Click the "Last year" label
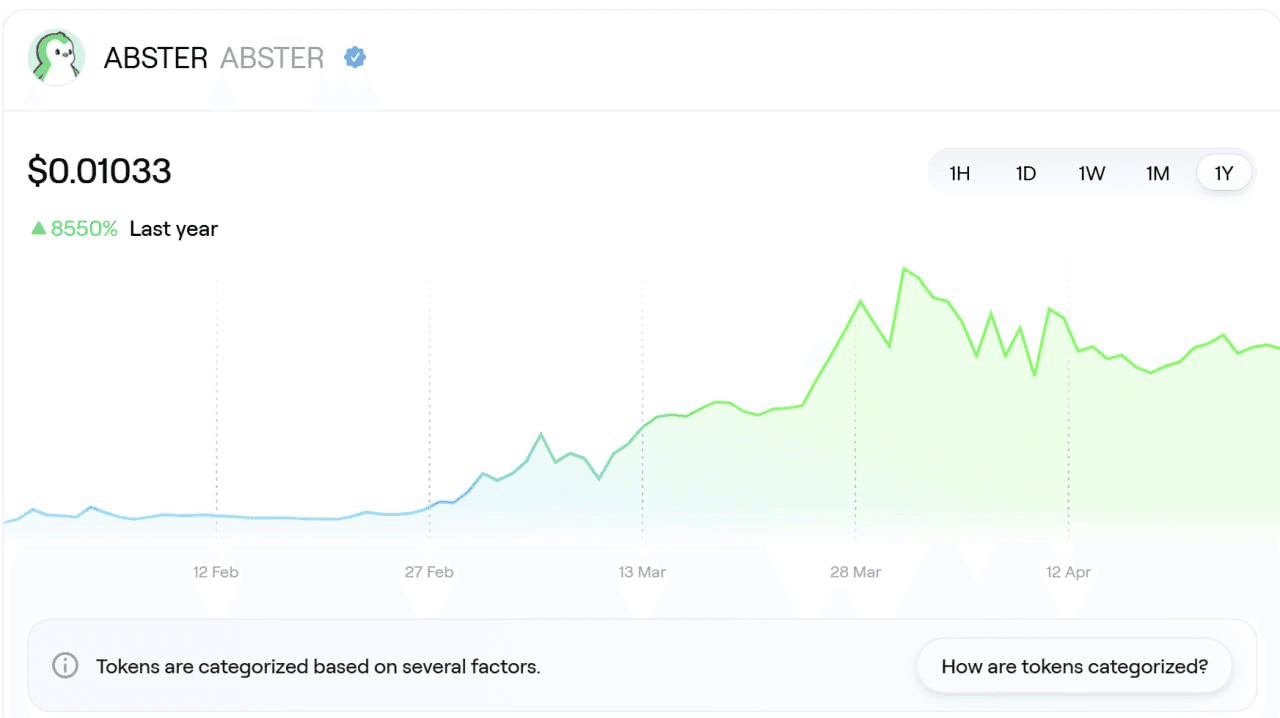 (173, 229)
